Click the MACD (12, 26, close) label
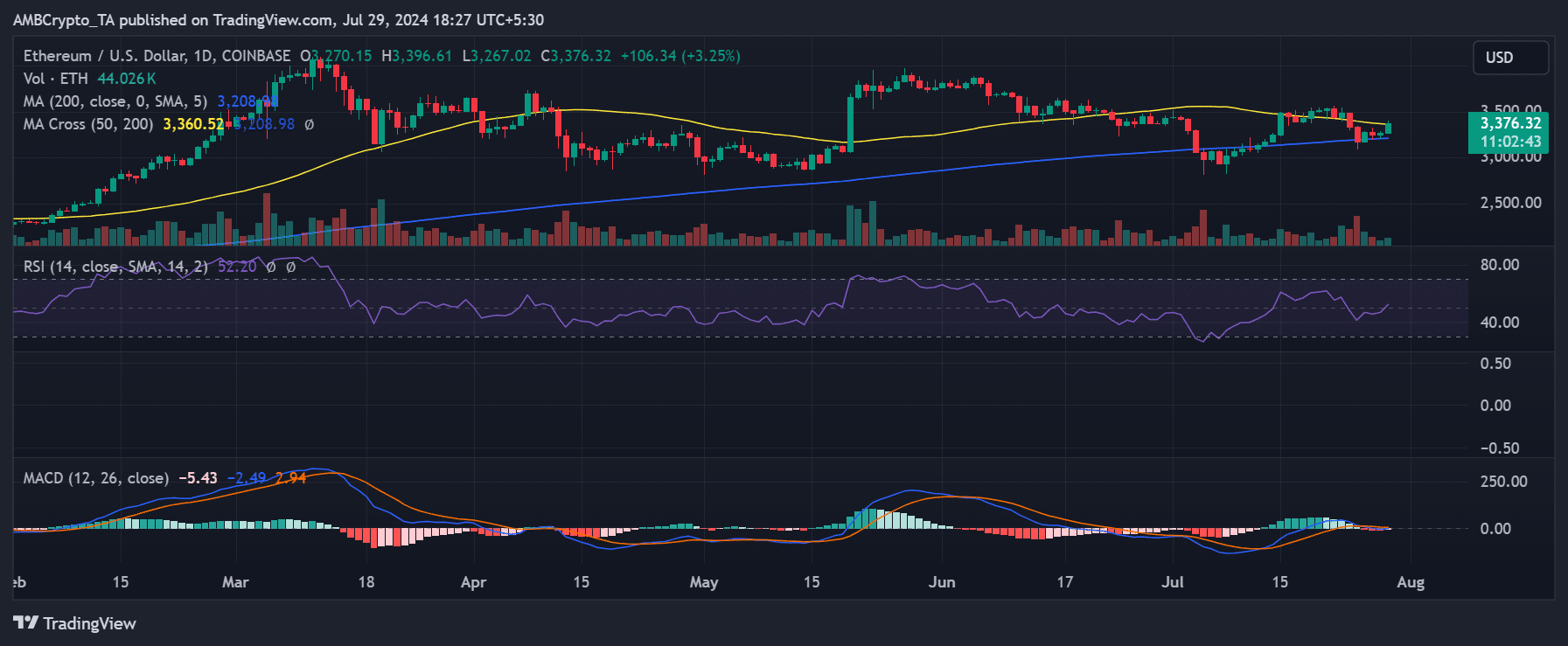Image resolution: width=1568 pixels, height=646 pixels. 96,478
